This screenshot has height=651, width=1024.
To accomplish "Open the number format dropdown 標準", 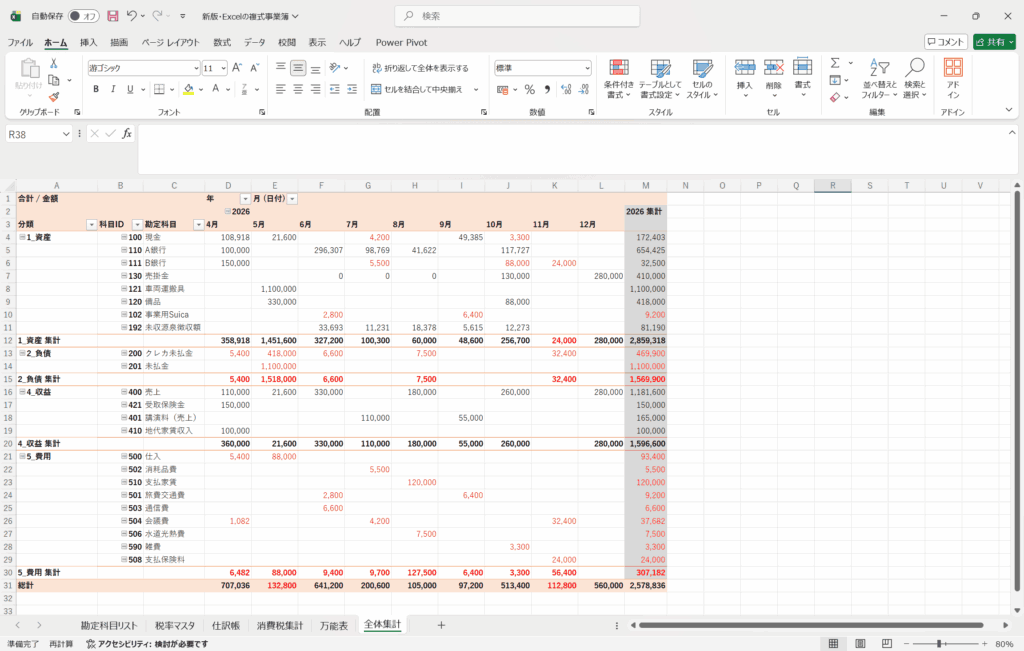I will pyautogui.click(x=587, y=68).
